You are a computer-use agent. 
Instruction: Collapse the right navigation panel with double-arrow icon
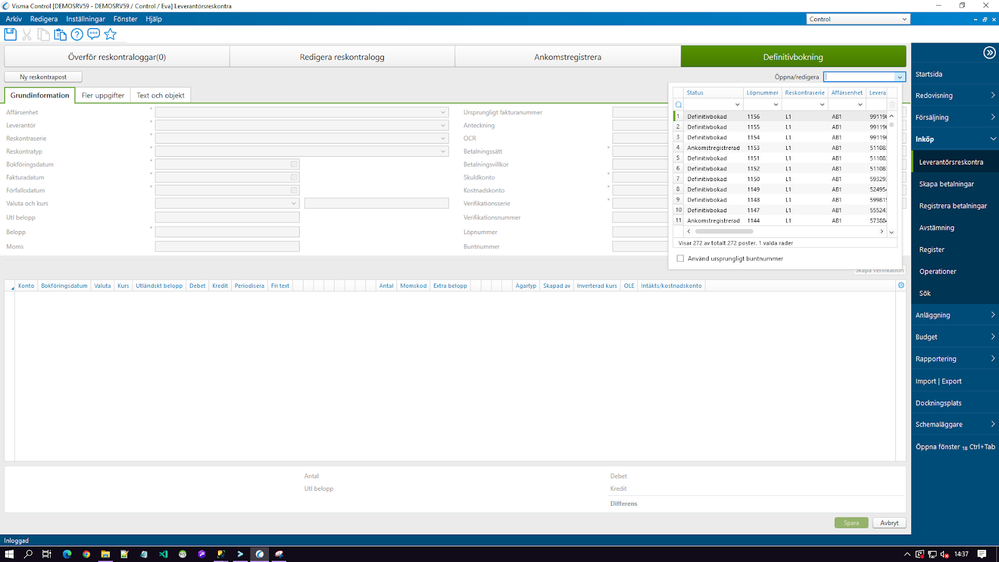click(989, 53)
